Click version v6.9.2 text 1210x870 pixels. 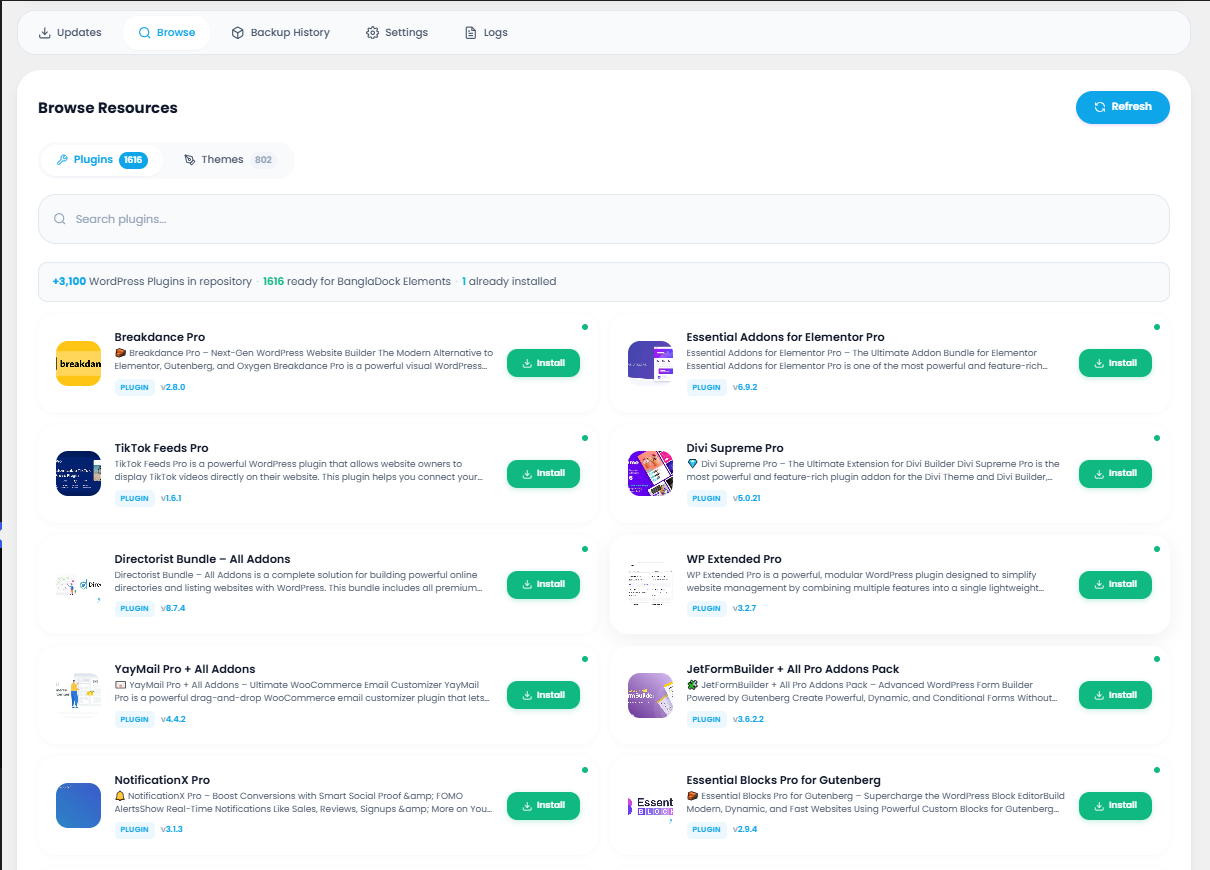tap(745, 387)
